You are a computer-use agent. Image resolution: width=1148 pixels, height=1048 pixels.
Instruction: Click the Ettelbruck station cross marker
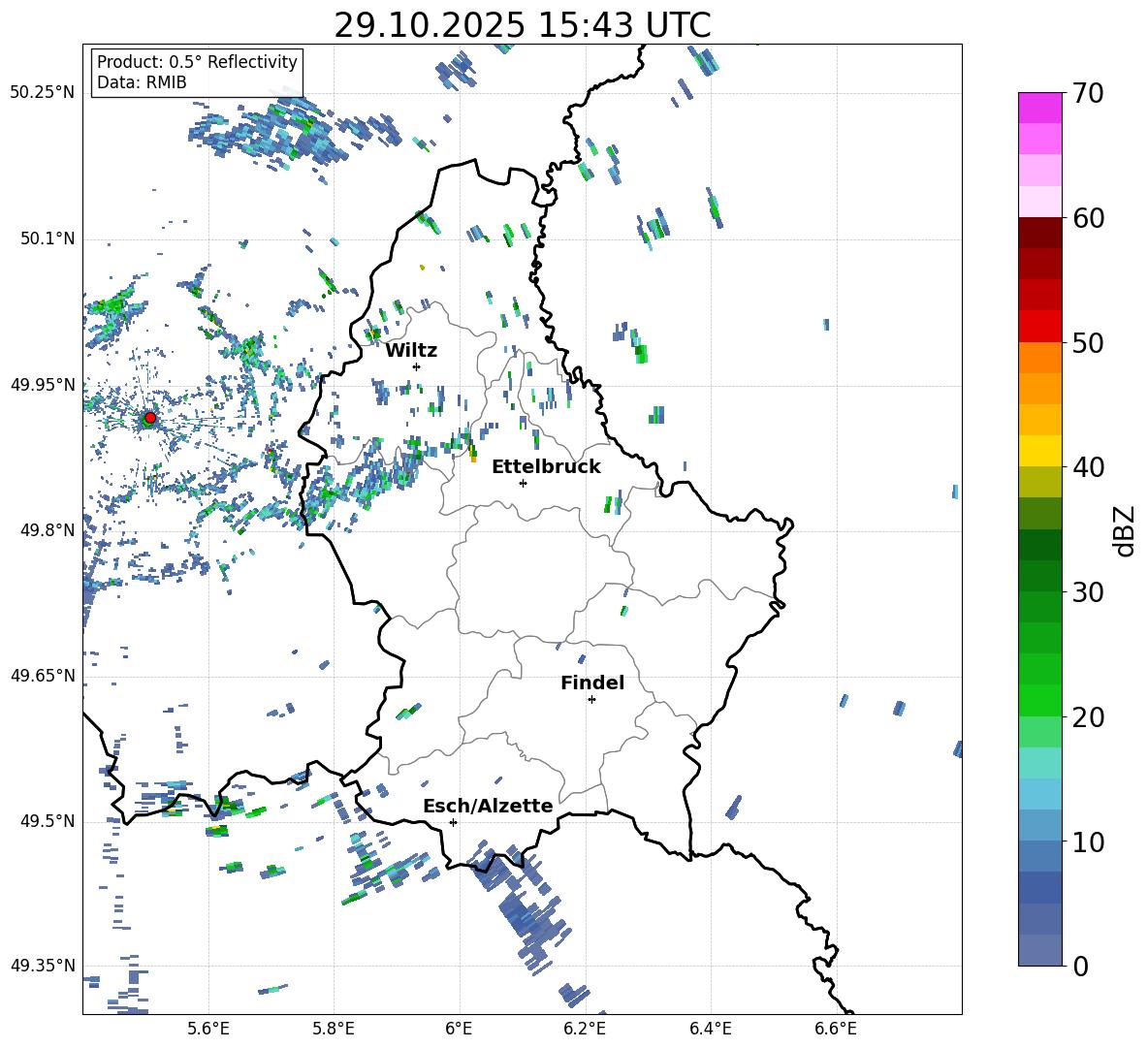(x=523, y=483)
